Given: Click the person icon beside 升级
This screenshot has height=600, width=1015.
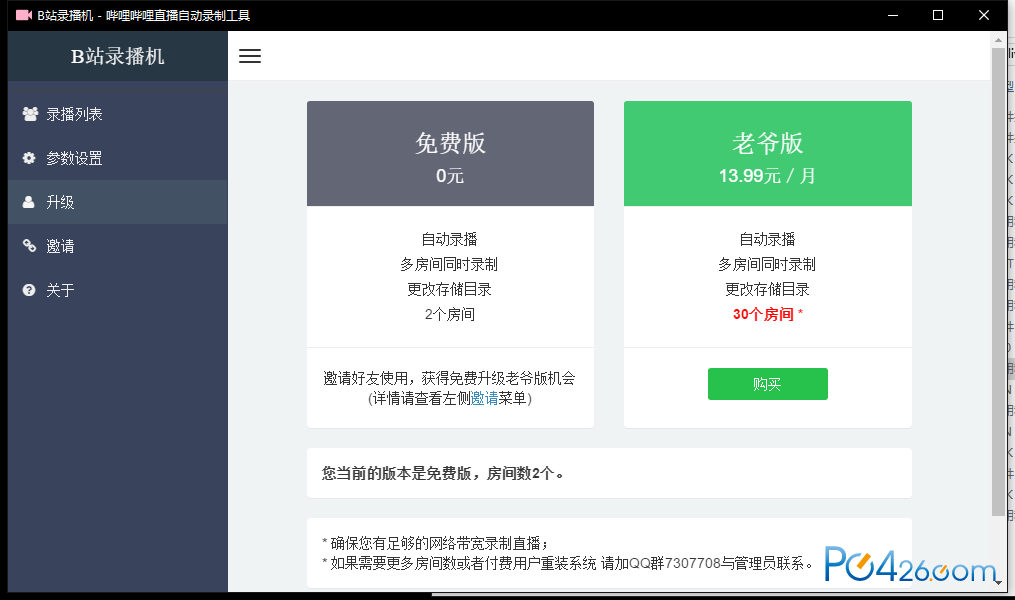Looking at the screenshot, I should (x=28, y=202).
